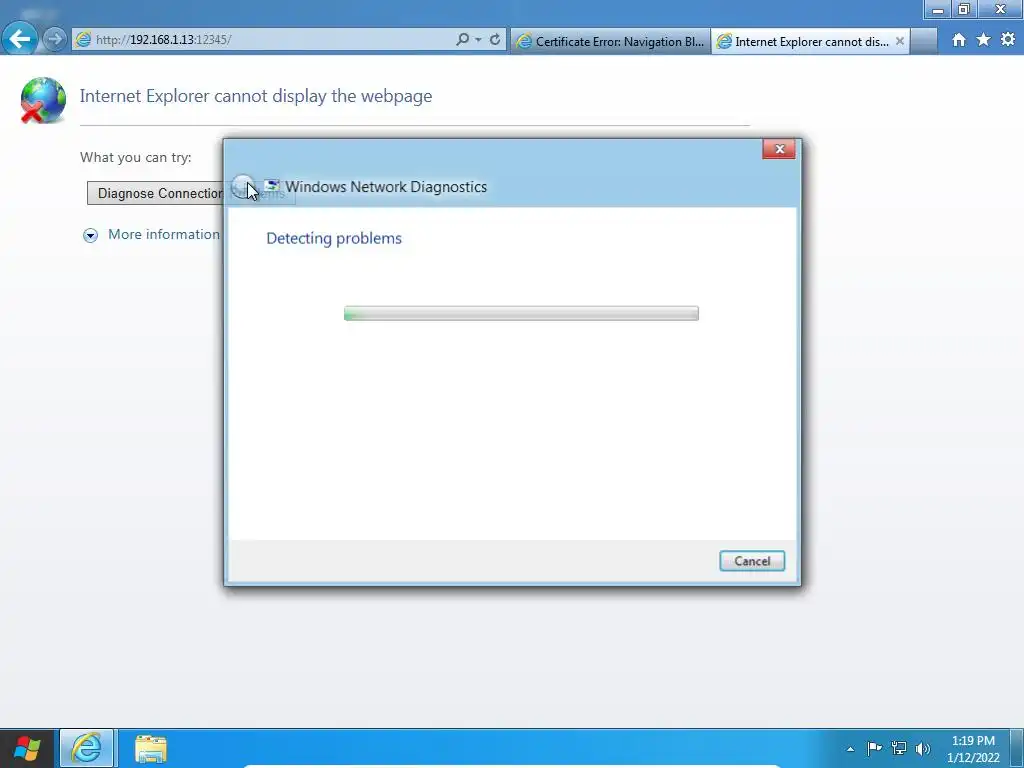Click the search magnifier in address bar
The image size is (1024, 768).
tap(462, 39)
